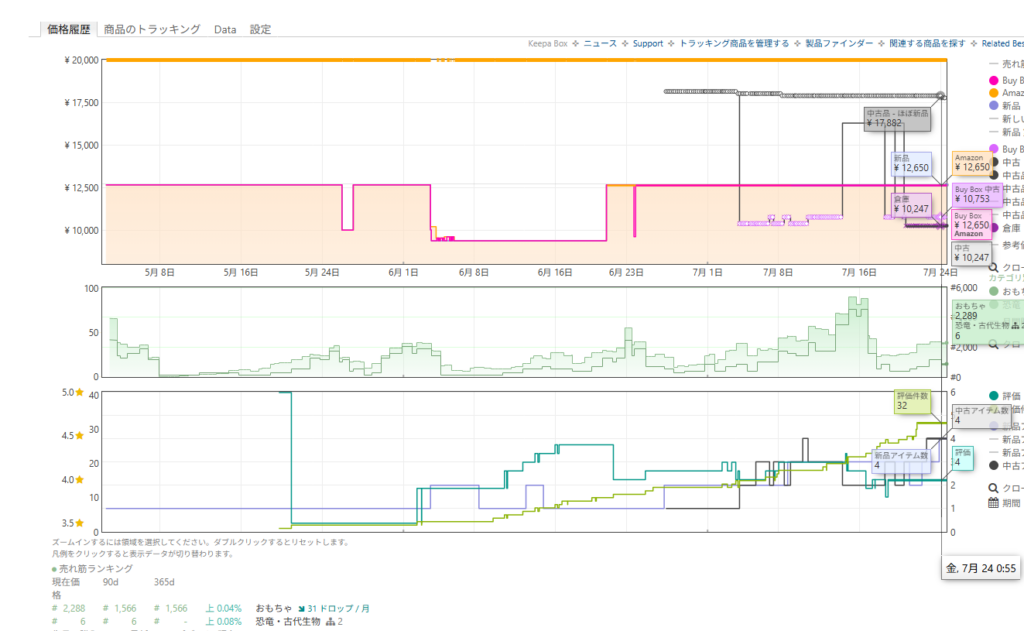The width and height of the screenshot is (1024, 631).
Task: Toggle the 参考価 legend entry
Action: click(1006, 245)
